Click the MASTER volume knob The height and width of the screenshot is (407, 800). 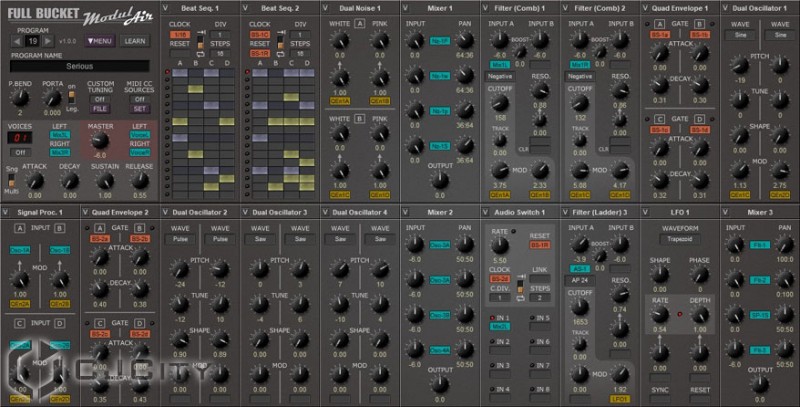100,140
